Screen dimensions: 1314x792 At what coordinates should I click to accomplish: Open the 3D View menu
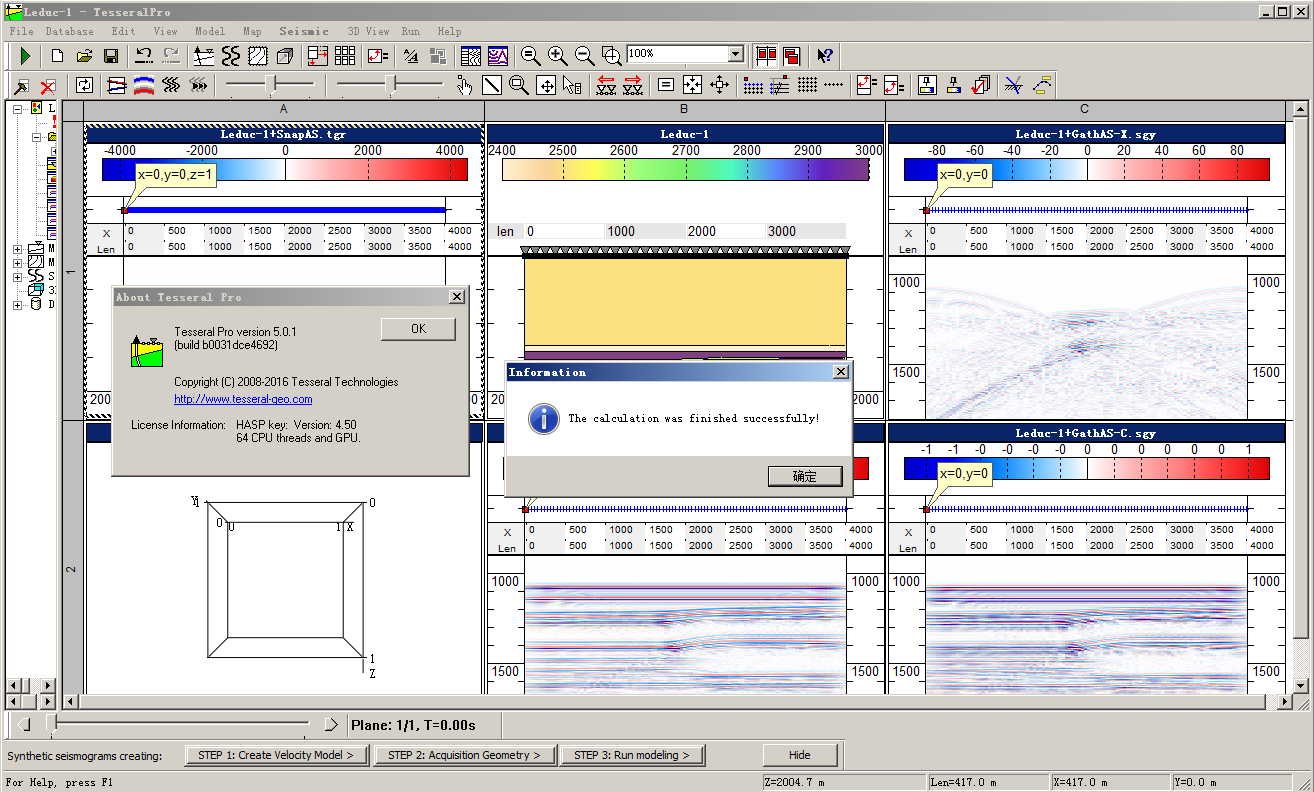tap(368, 31)
